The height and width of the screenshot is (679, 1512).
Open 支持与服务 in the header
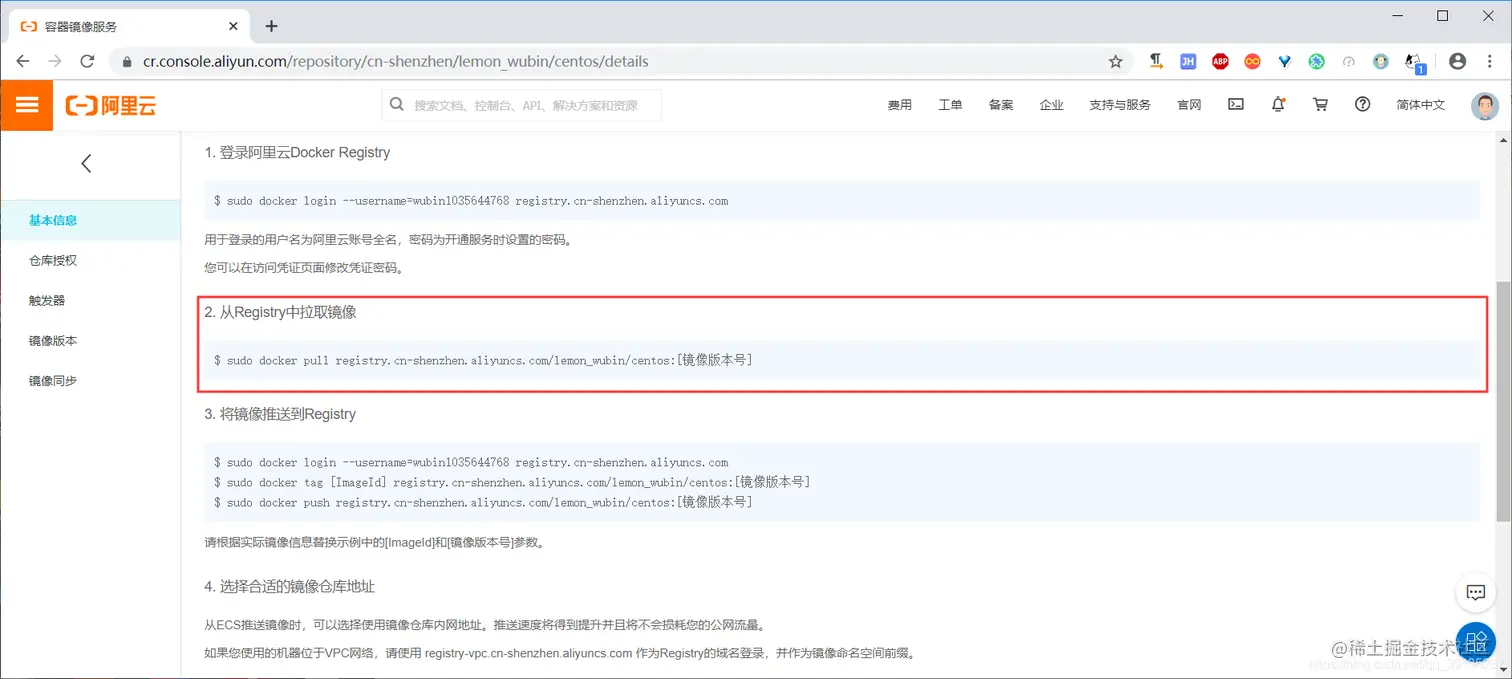[x=1120, y=105]
